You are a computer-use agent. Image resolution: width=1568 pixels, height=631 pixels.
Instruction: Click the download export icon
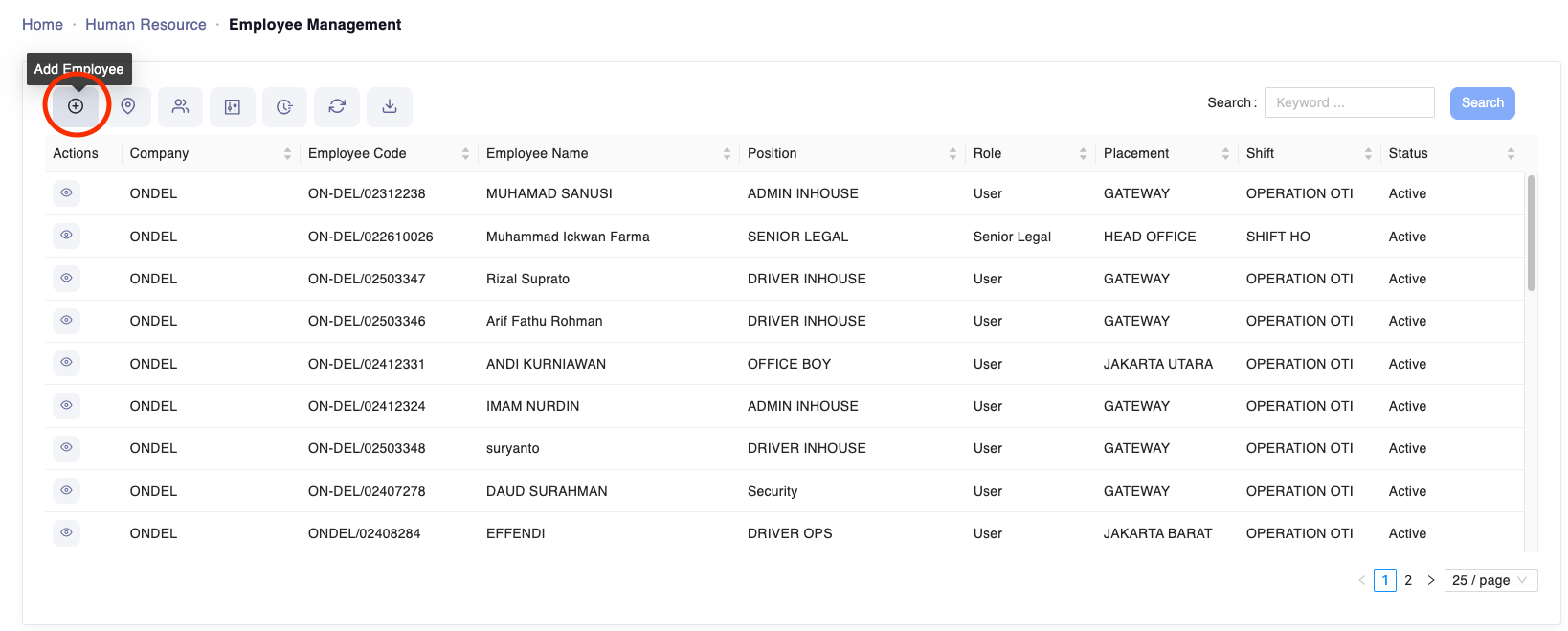(390, 106)
